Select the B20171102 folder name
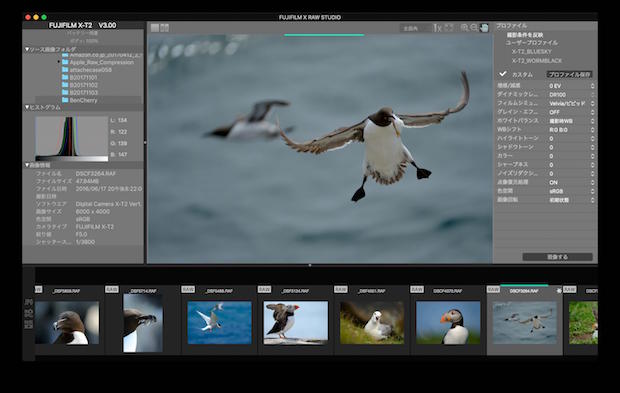This screenshot has width=620, height=393. coord(84,85)
